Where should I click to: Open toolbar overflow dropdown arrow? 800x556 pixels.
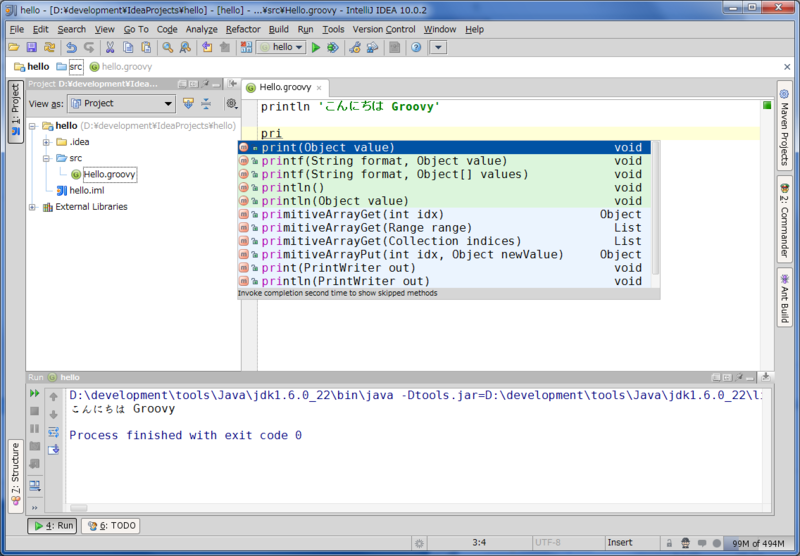(438, 47)
